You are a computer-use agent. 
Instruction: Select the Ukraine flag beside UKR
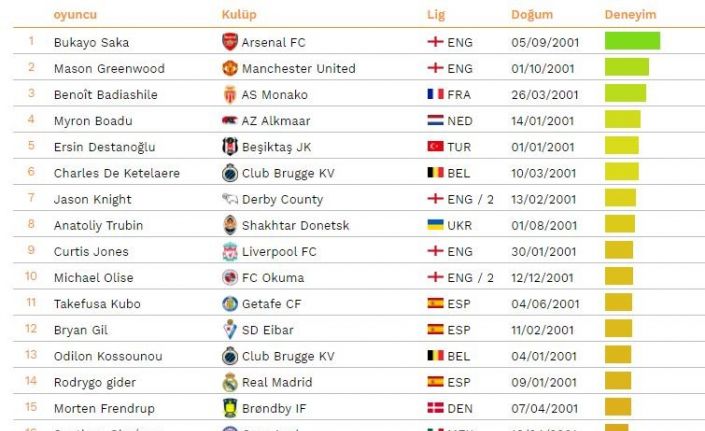[x=435, y=226]
